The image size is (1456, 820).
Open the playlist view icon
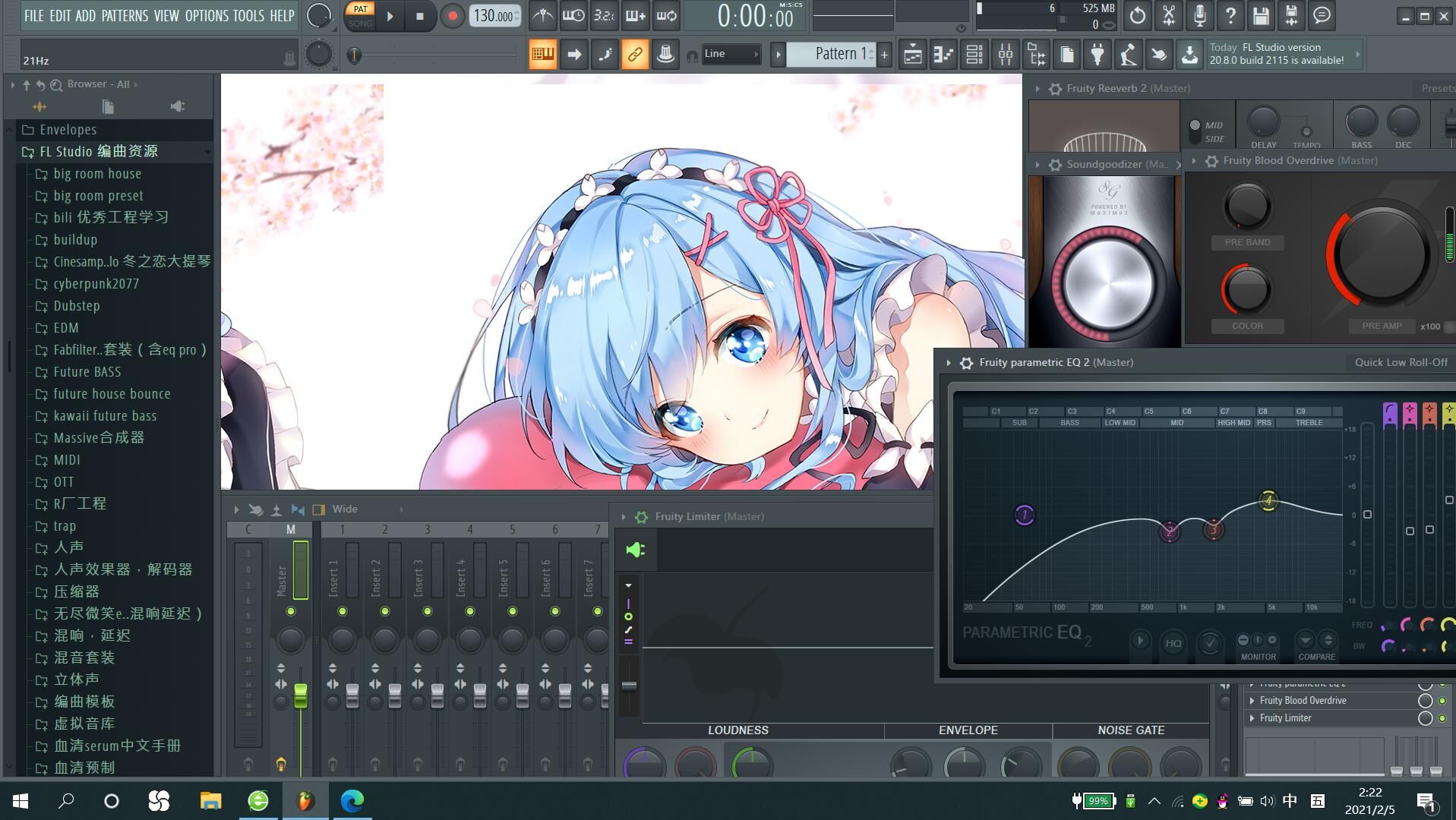pos(912,54)
